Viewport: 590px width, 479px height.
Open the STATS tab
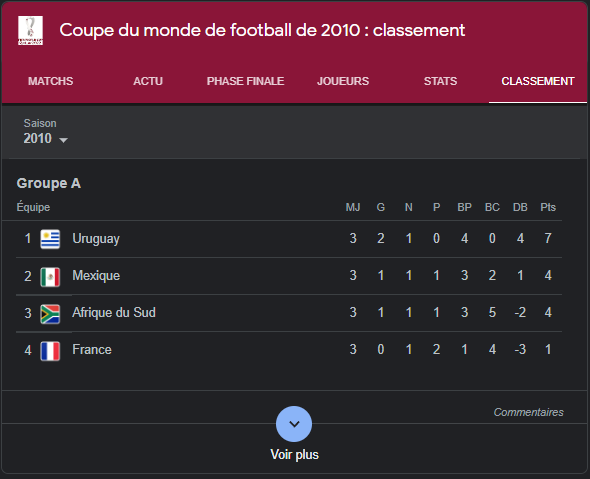440,81
